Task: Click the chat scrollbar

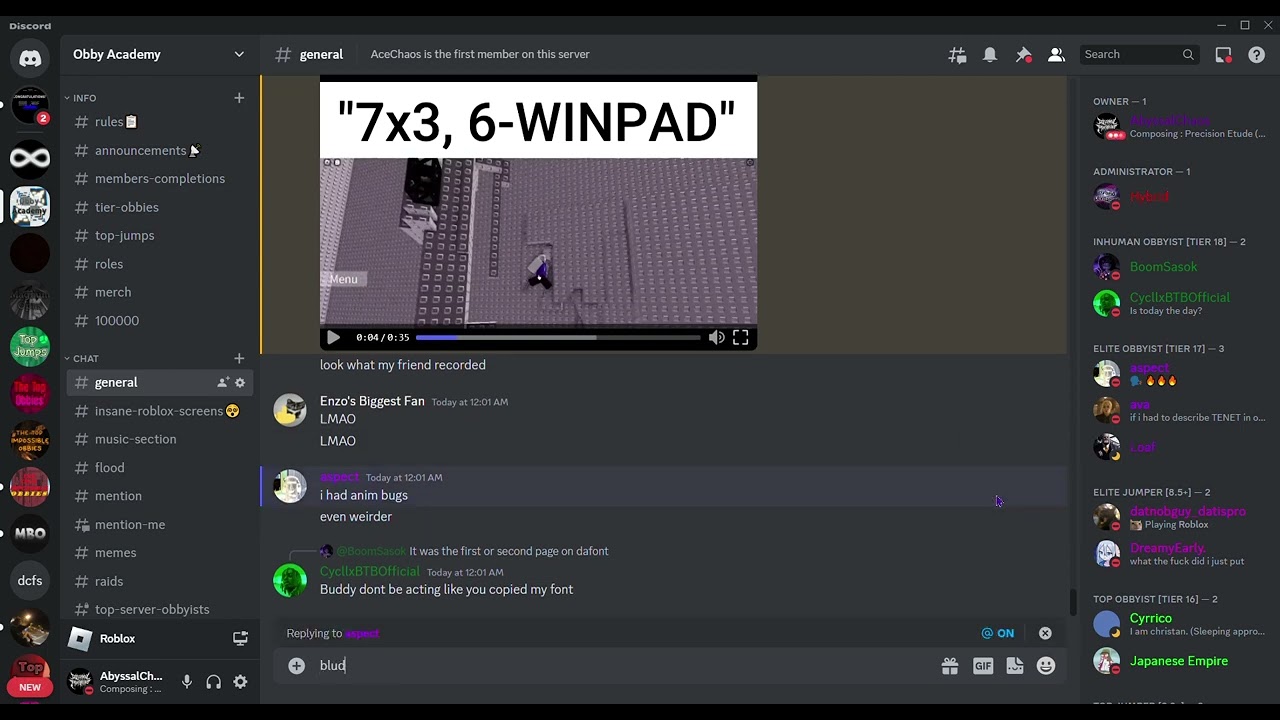Action: (x=1073, y=603)
